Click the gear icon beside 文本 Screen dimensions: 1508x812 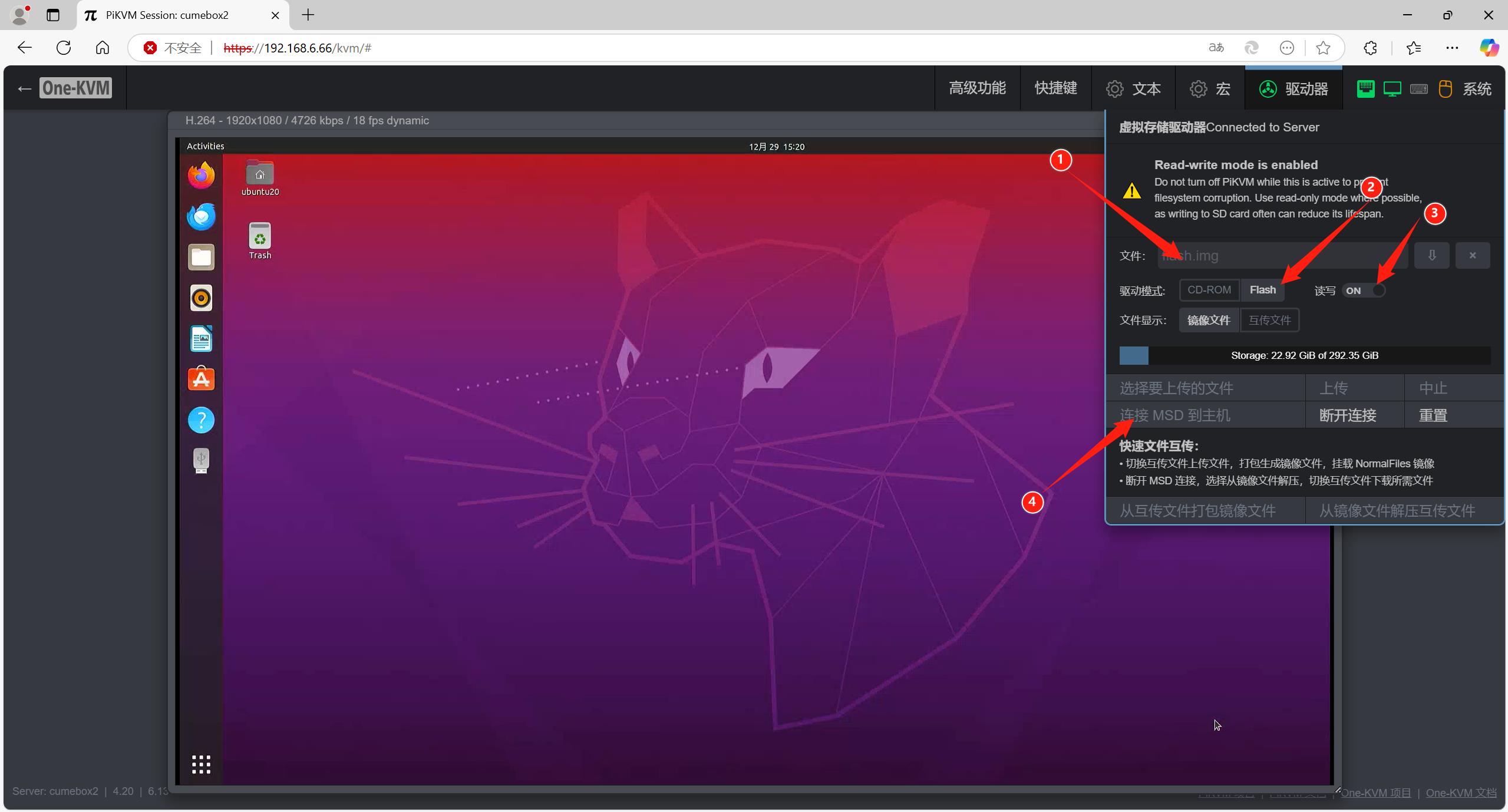pyautogui.click(x=1114, y=88)
